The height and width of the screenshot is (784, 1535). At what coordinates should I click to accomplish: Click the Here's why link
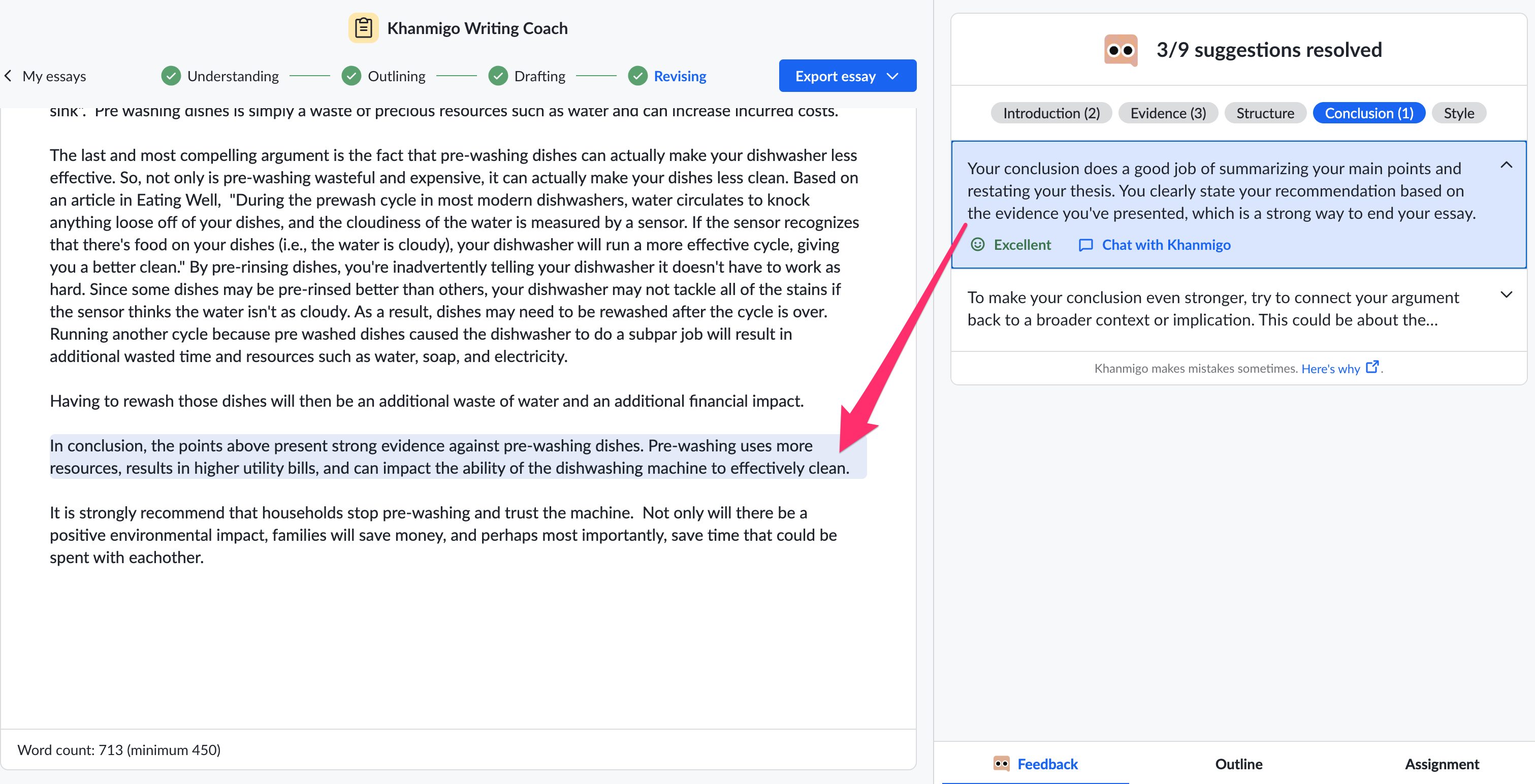tap(1331, 368)
